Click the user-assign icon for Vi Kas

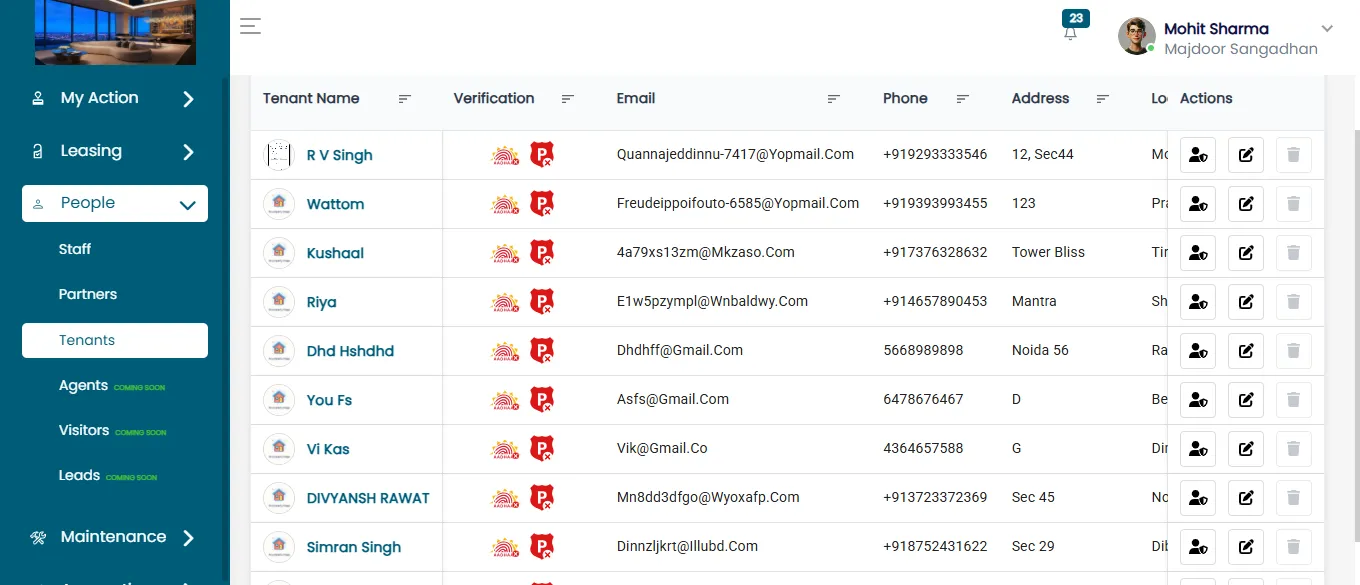pos(1198,449)
